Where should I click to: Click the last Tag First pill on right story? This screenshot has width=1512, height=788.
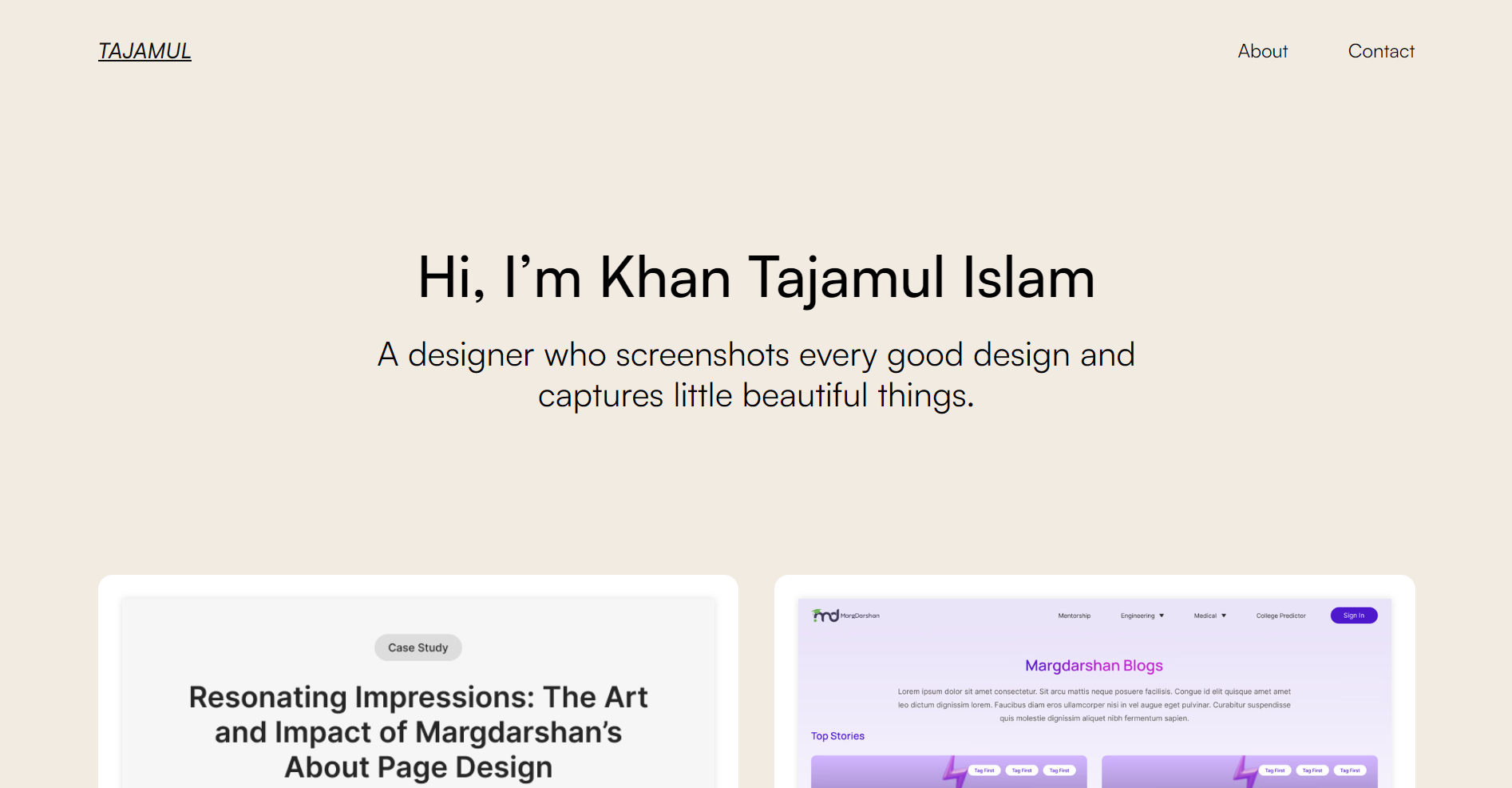point(1350,770)
